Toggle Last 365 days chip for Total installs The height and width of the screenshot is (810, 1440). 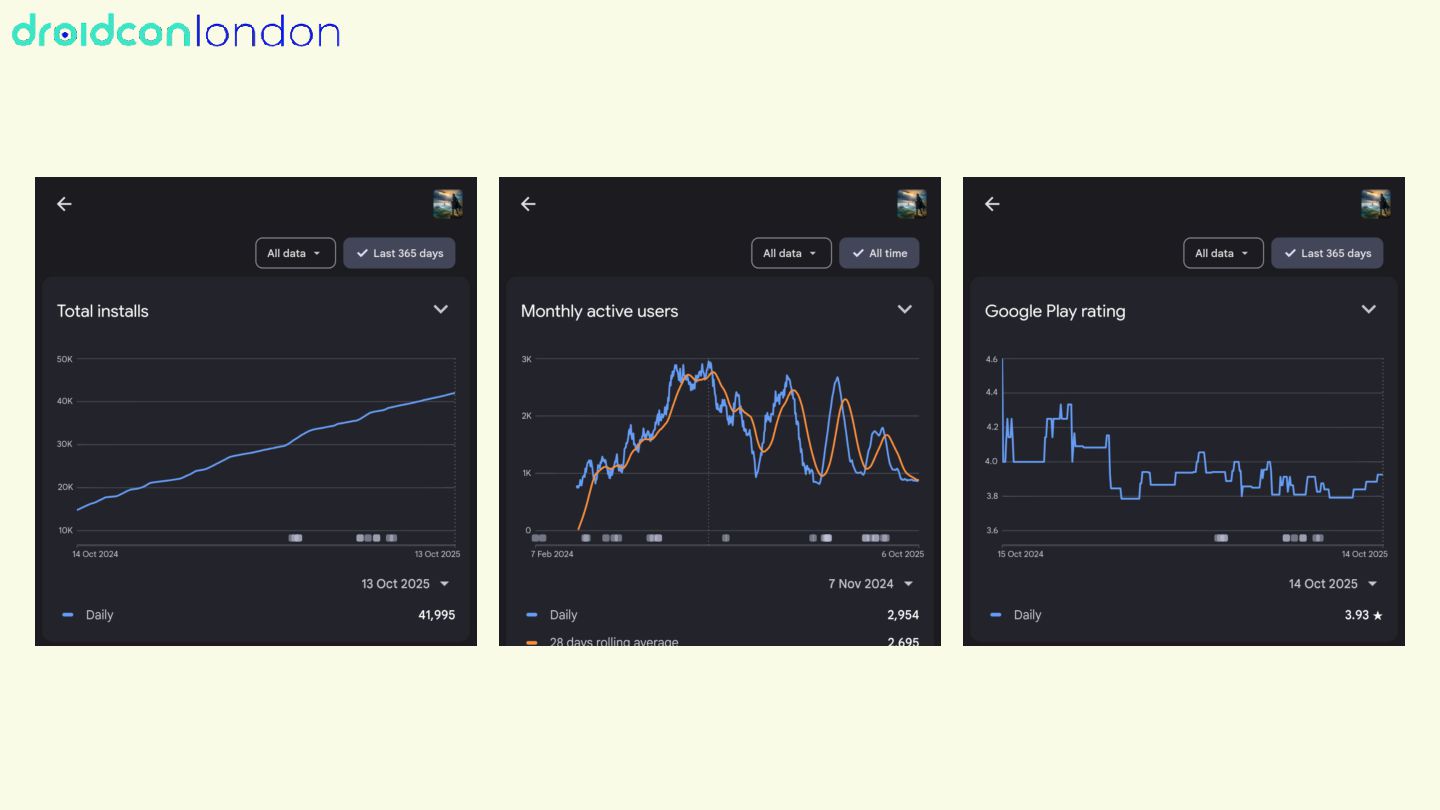(399, 253)
